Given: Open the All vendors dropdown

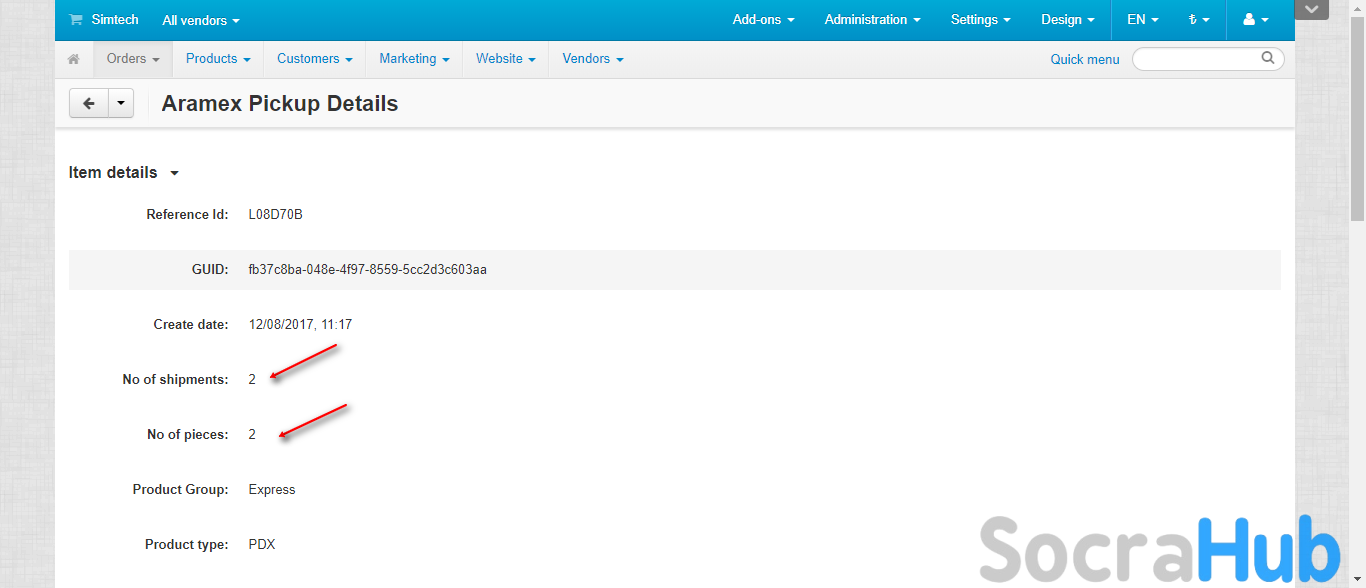Looking at the screenshot, I should pyautogui.click(x=201, y=20).
